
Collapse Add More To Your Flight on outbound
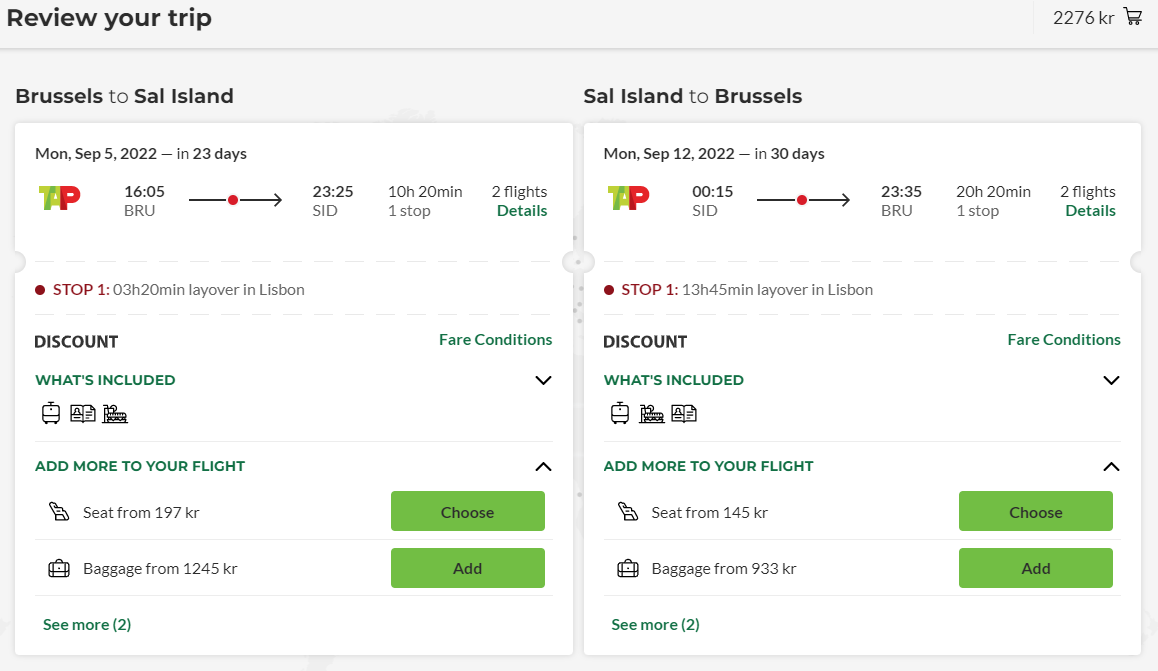point(543,467)
